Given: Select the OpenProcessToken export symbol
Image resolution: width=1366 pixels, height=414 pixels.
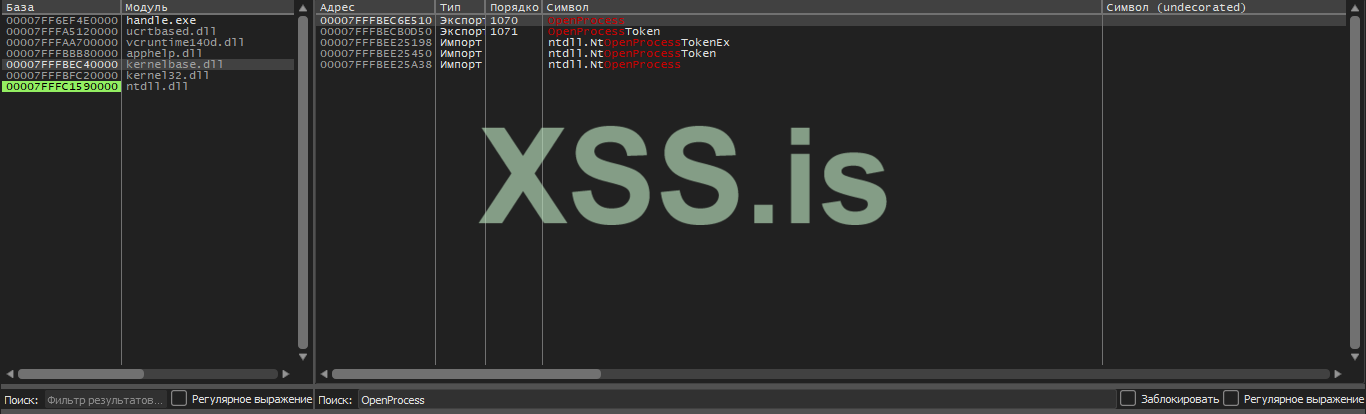Looking at the screenshot, I should [x=604, y=31].
